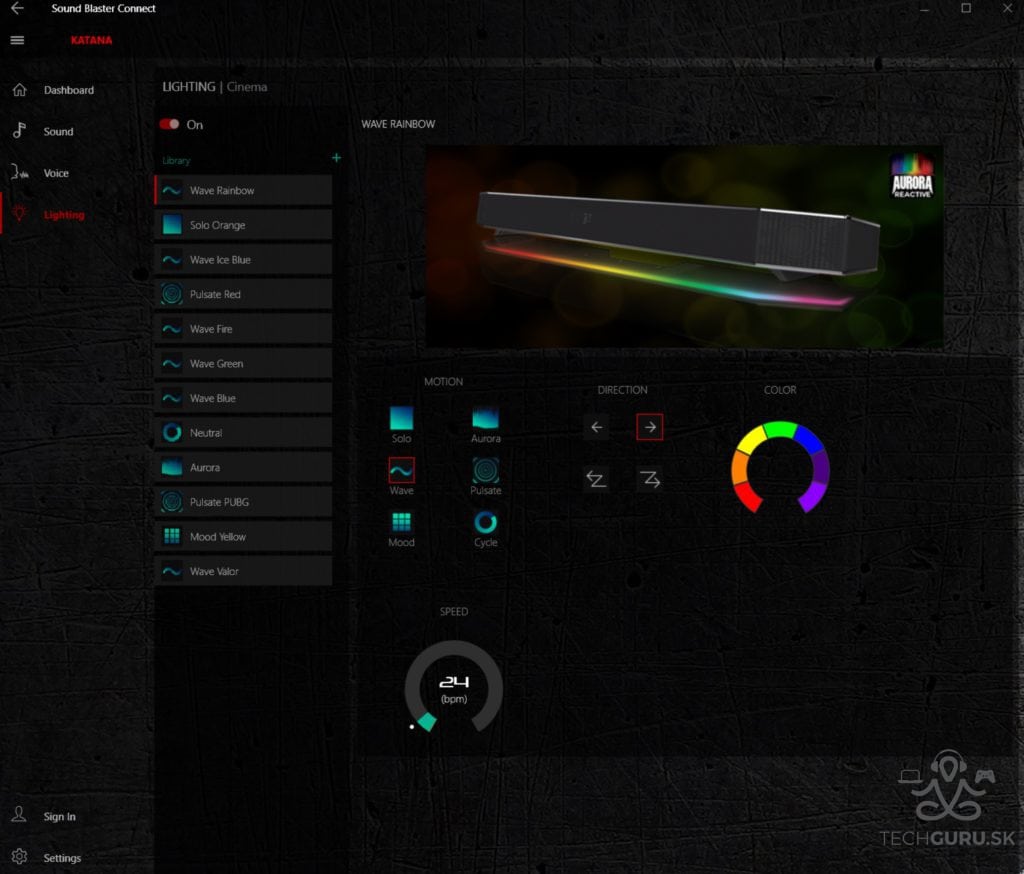Select the Wave Green profile
Image resolution: width=1024 pixels, height=874 pixels.
(243, 363)
